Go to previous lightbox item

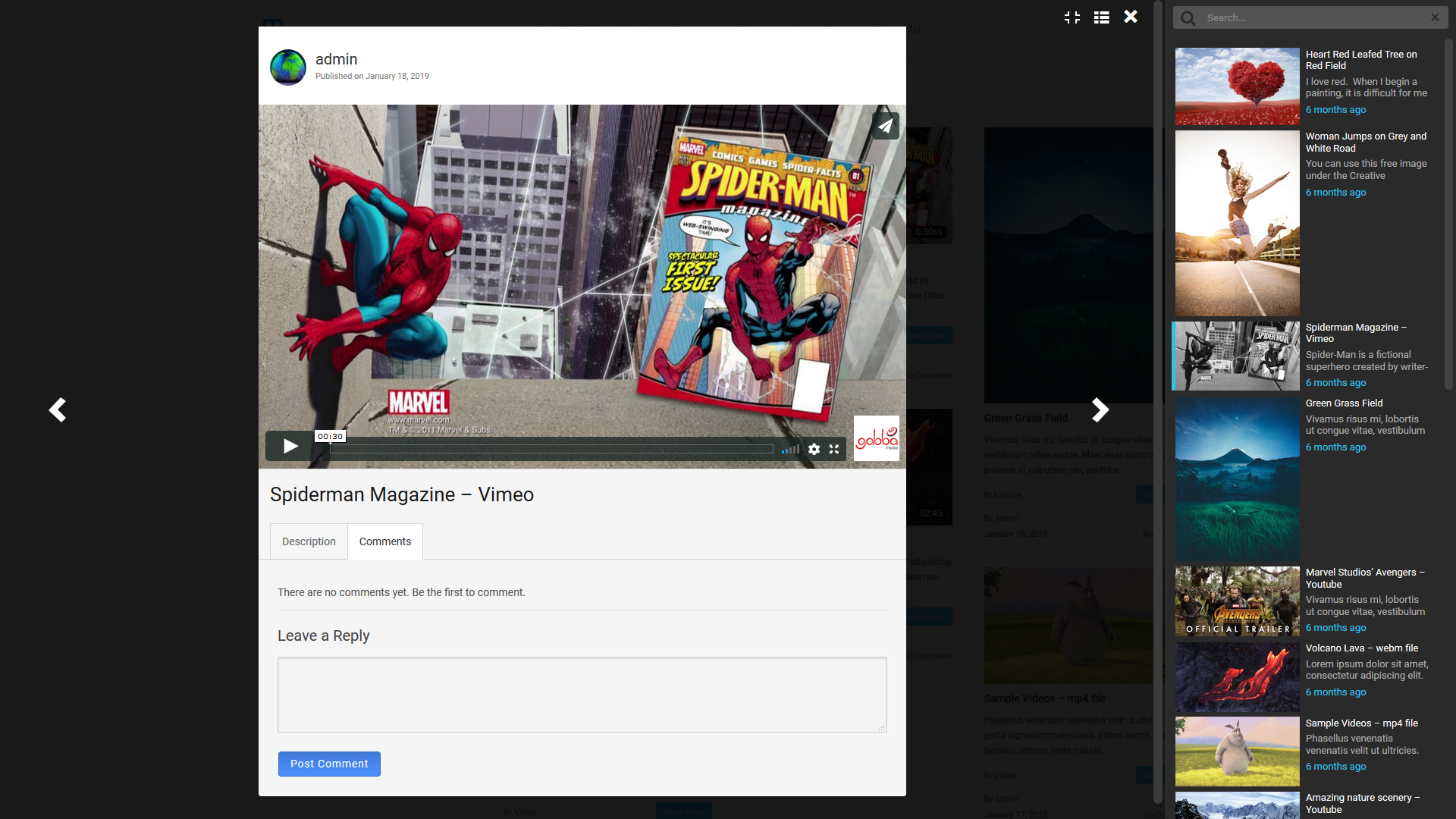(58, 409)
